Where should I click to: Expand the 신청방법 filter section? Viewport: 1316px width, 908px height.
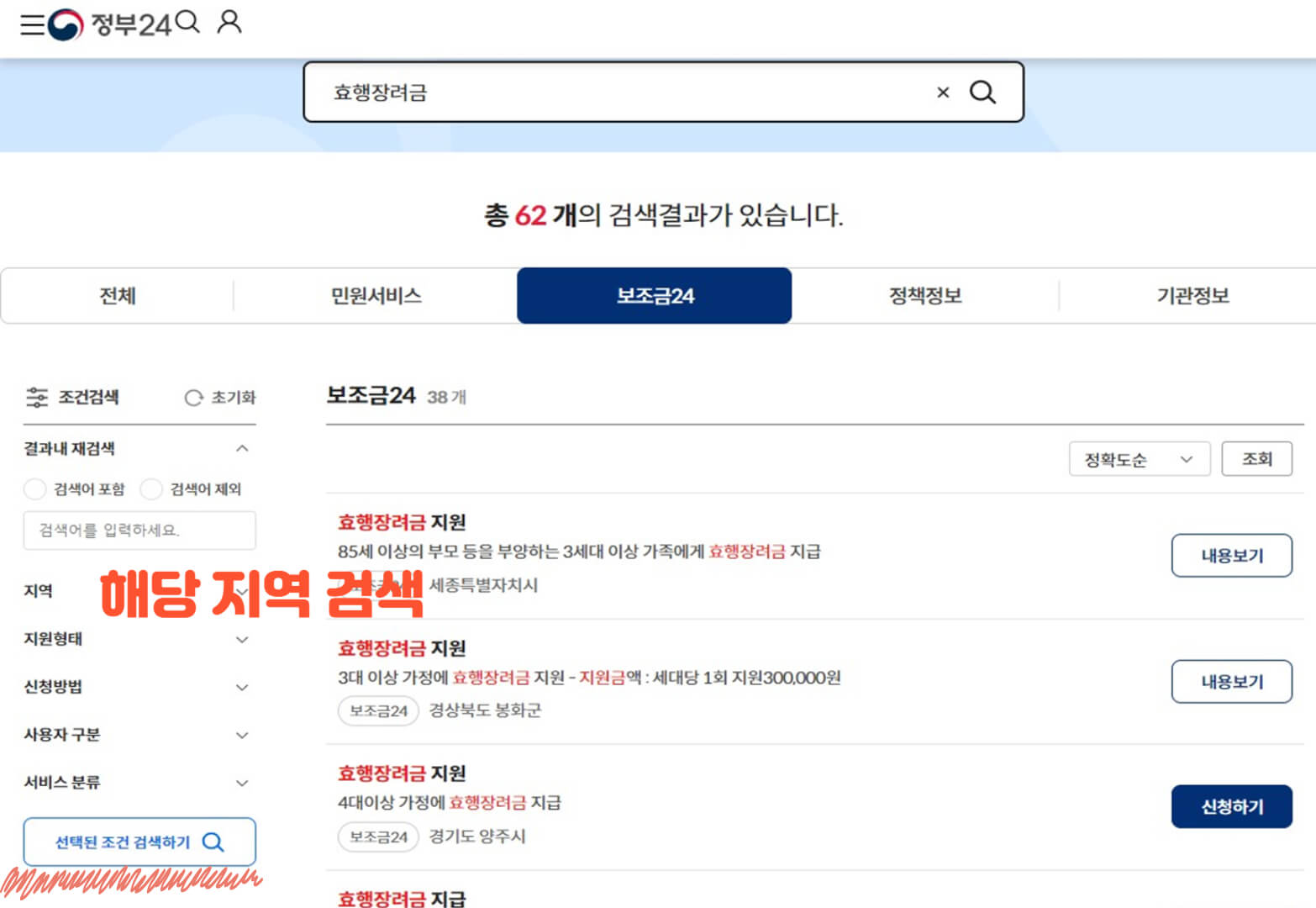[x=243, y=687]
